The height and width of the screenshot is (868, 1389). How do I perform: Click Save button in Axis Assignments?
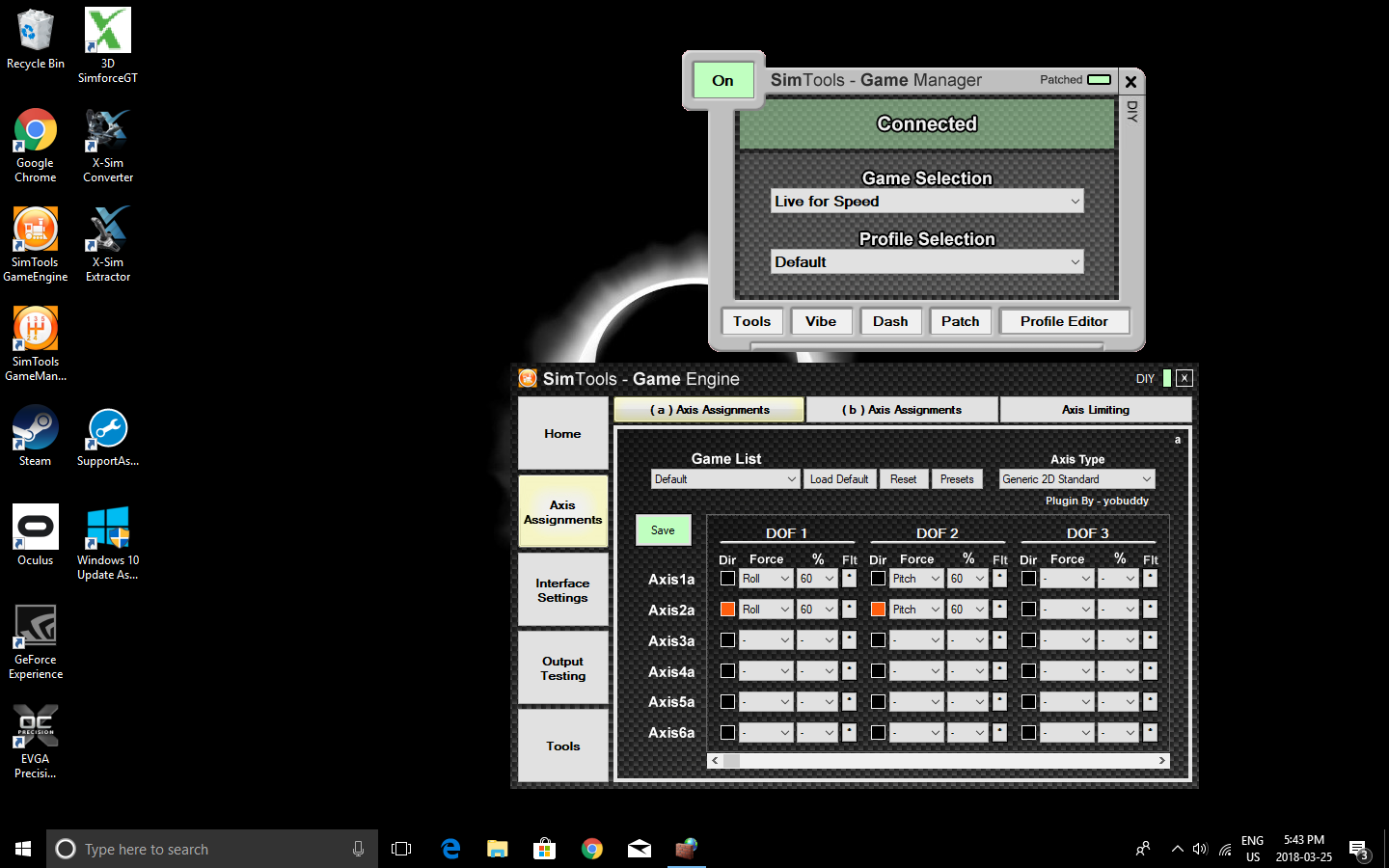coord(663,530)
